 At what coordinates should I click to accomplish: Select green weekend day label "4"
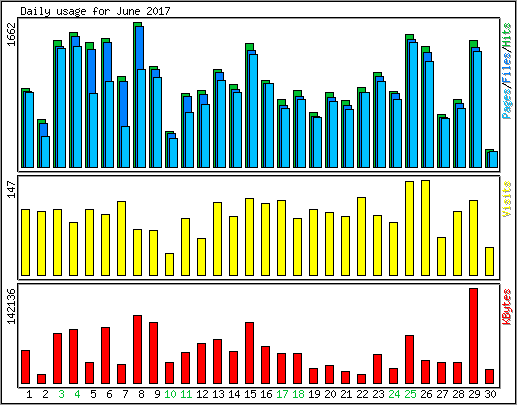pos(77,394)
